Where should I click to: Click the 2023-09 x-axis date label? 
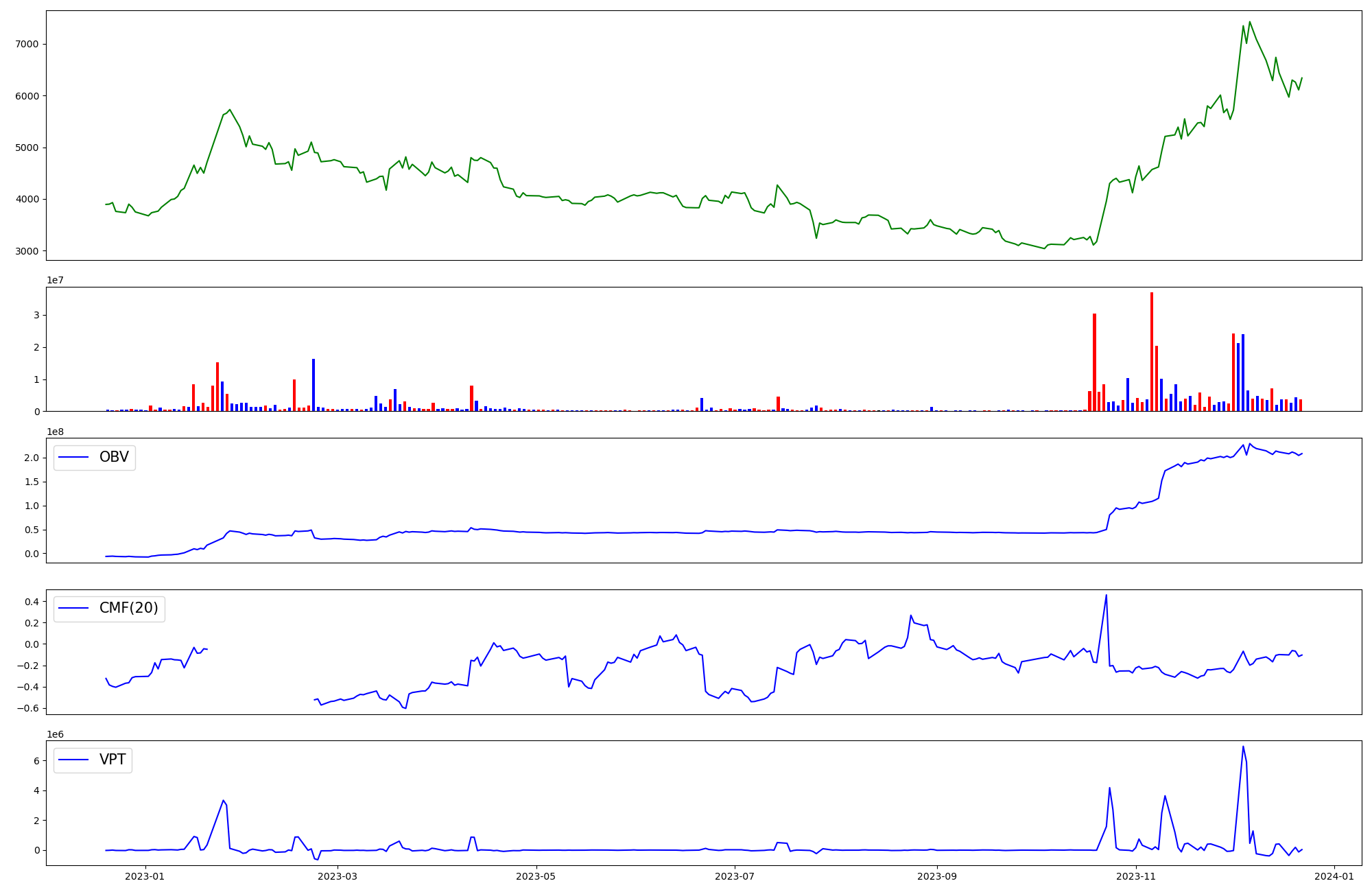[936, 876]
